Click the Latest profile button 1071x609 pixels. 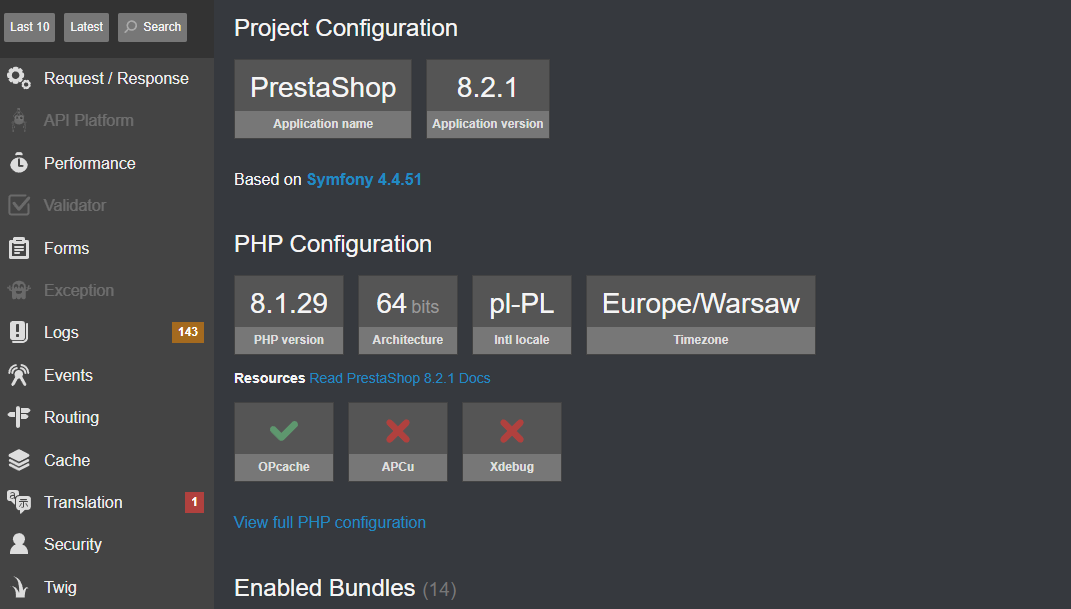click(86, 27)
